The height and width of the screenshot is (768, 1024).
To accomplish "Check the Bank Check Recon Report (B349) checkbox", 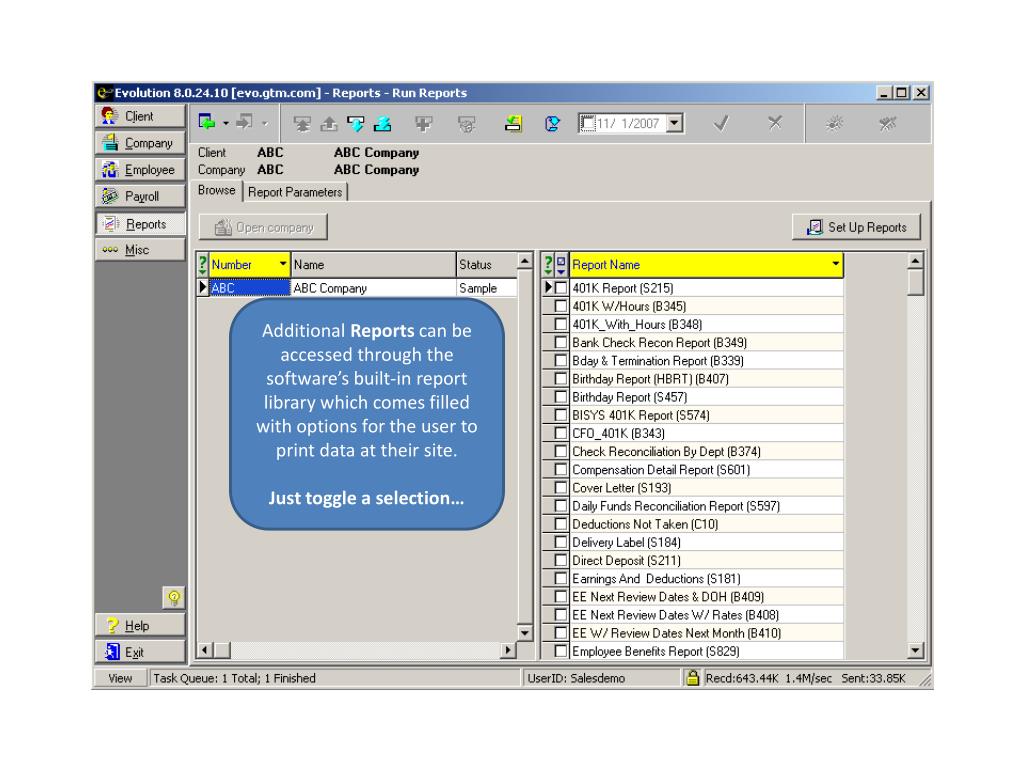I will tap(561, 342).
